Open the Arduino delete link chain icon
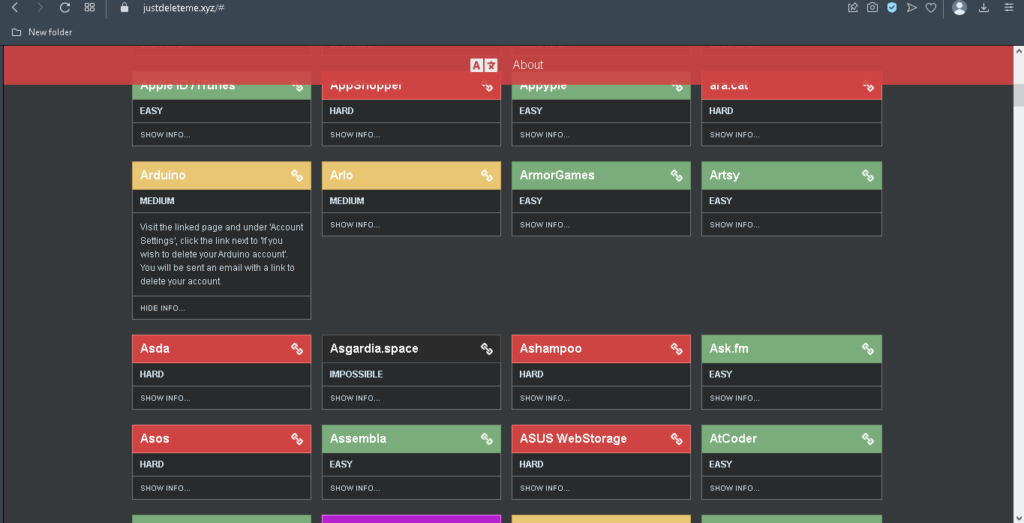Screen dimensions: 1024x523 (x=297, y=176)
